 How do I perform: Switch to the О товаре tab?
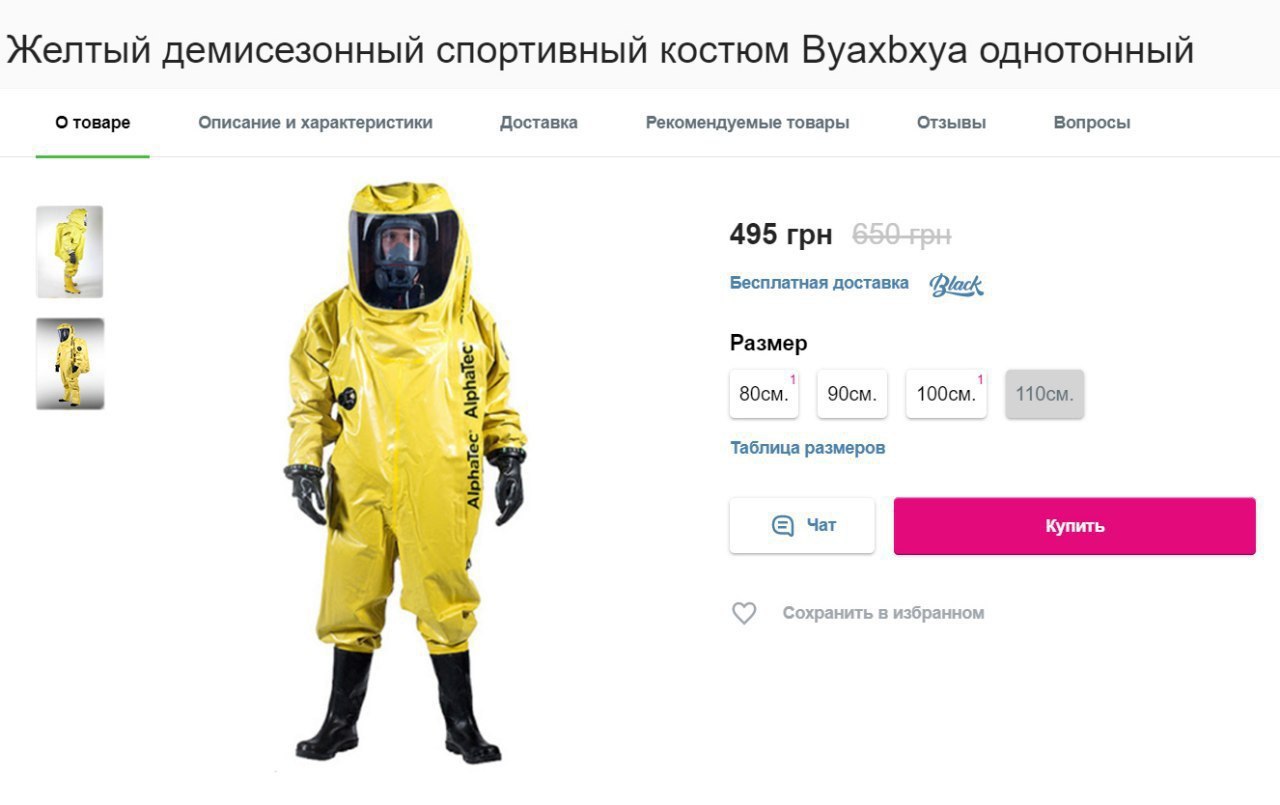93,123
